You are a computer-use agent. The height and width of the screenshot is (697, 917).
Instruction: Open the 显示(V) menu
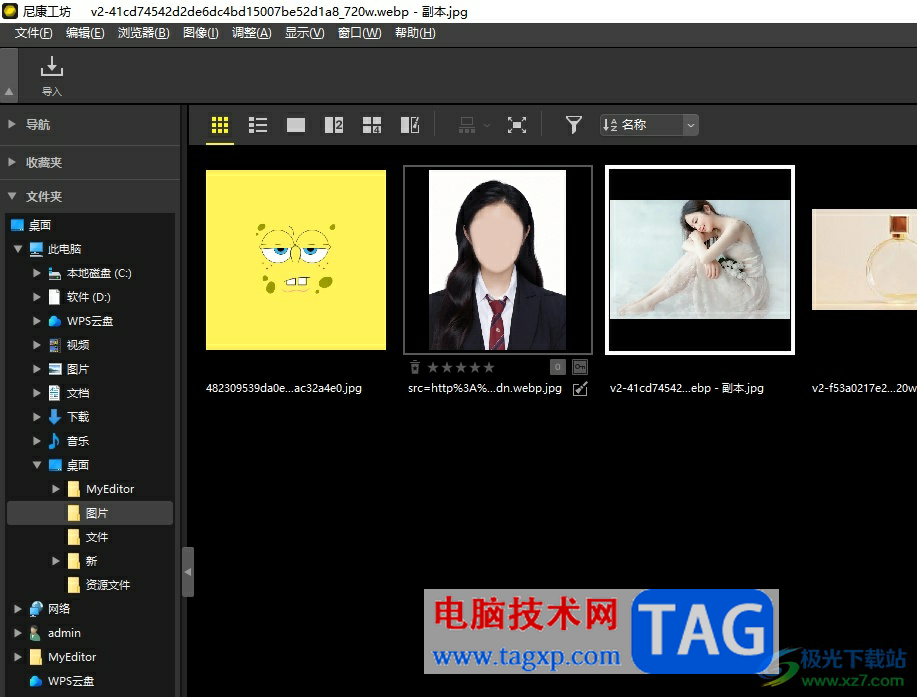[x=304, y=33]
